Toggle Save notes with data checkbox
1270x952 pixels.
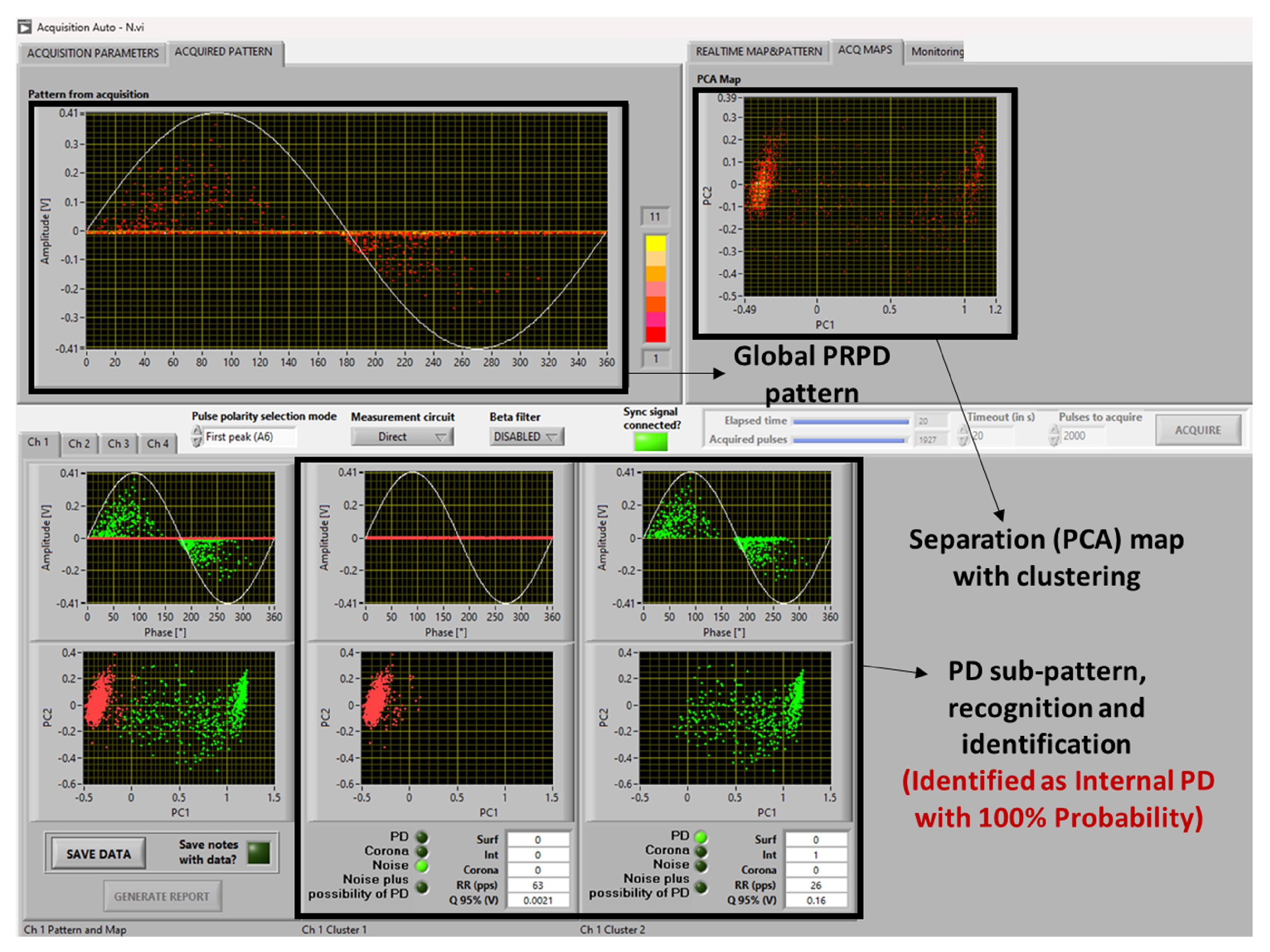pos(258,853)
